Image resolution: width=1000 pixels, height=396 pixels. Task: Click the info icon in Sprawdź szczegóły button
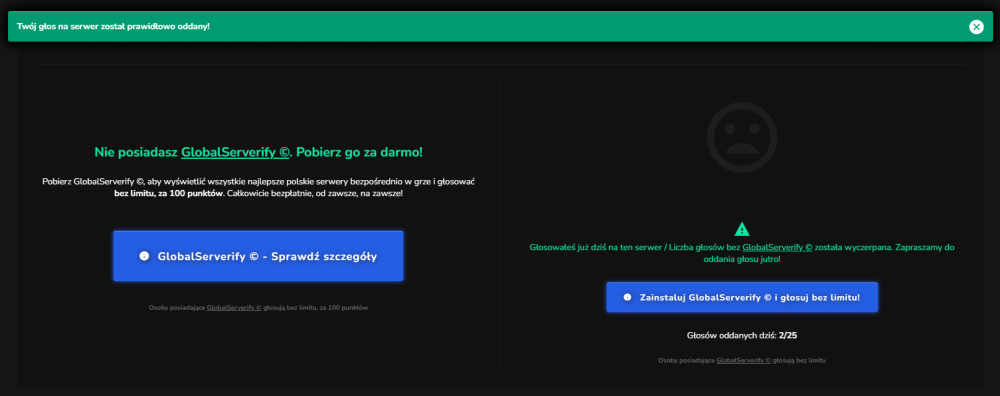coord(144,256)
